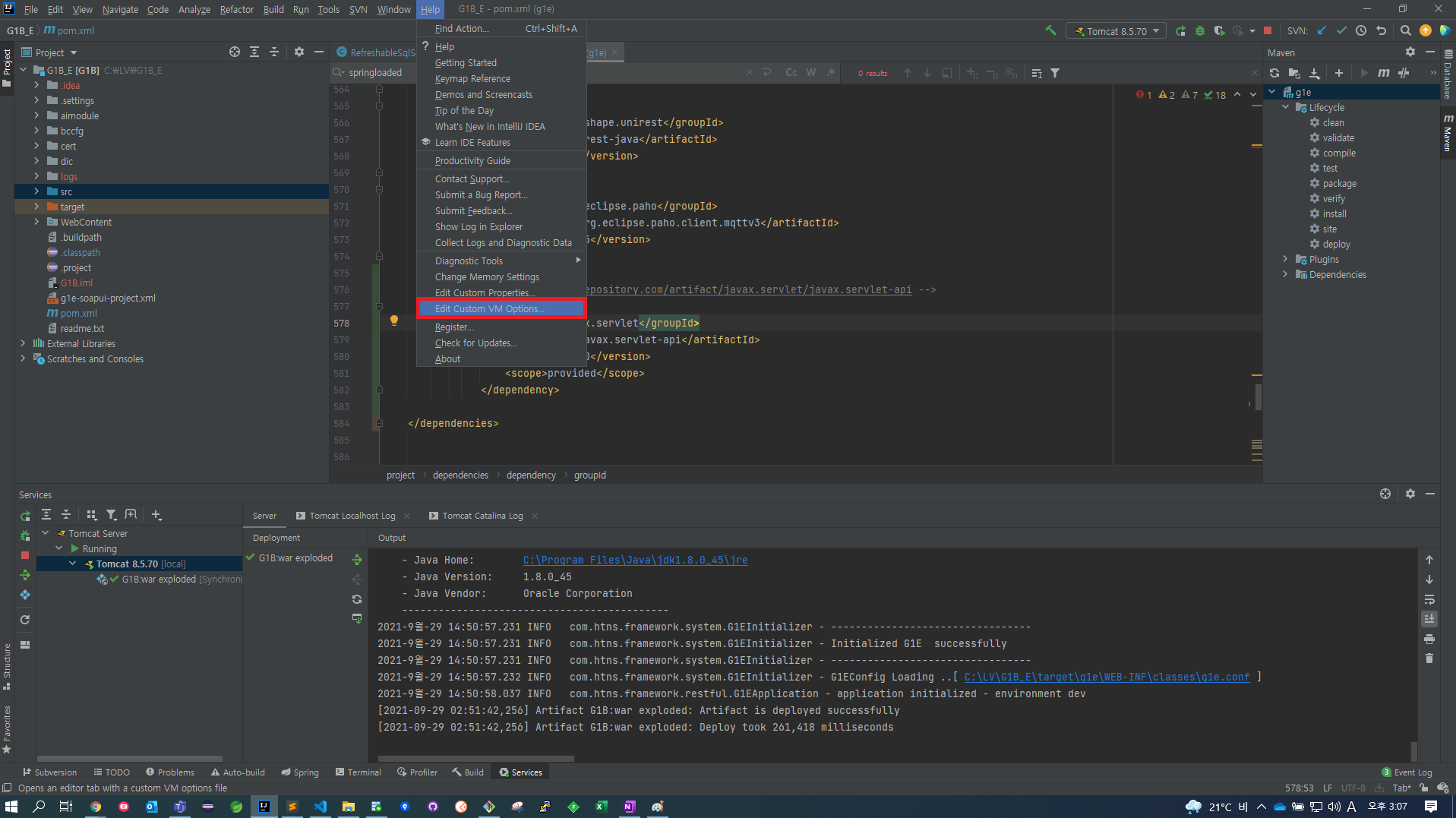1456x818 pixels.
Task: Select Keymap Reference in Help menu
Action: (x=501, y=78)
